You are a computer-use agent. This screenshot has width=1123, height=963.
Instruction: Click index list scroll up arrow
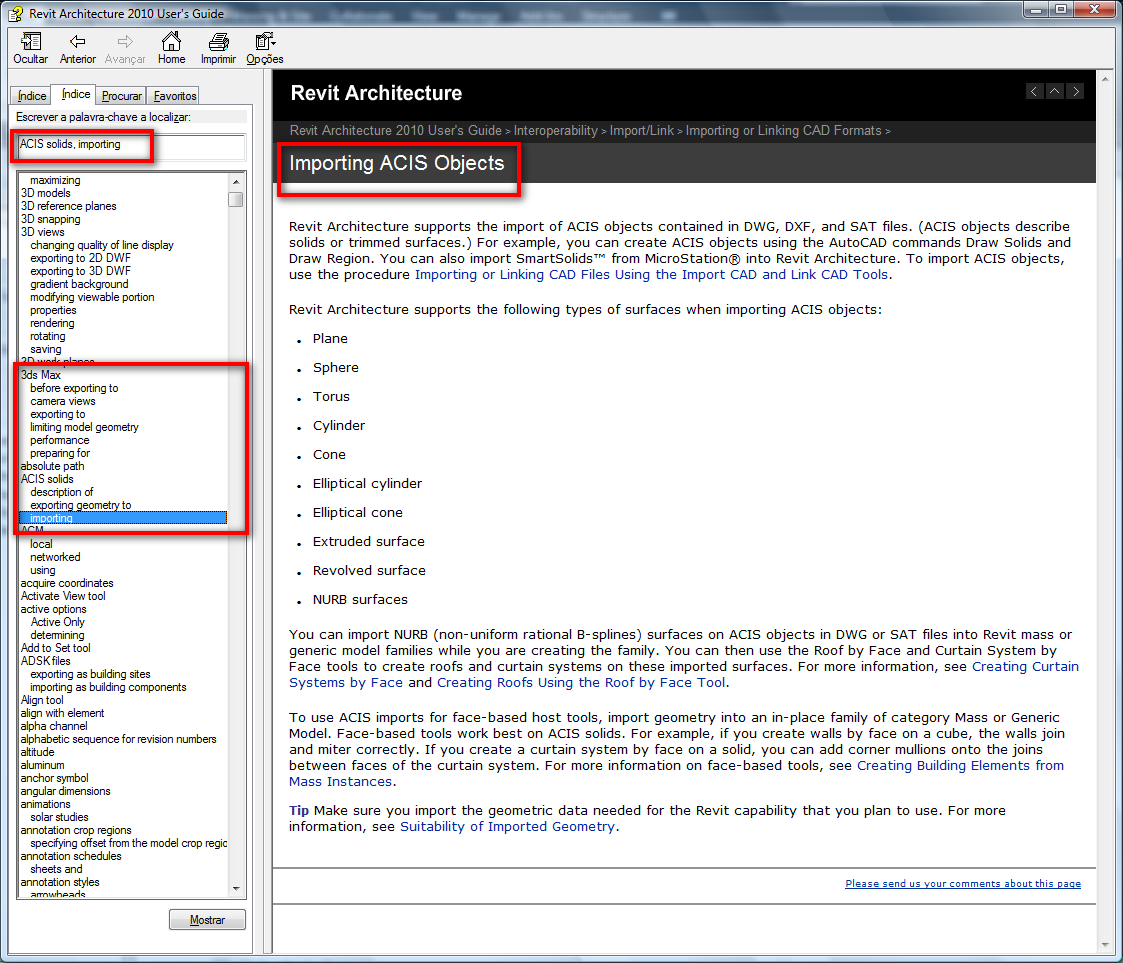pos(236,181)
